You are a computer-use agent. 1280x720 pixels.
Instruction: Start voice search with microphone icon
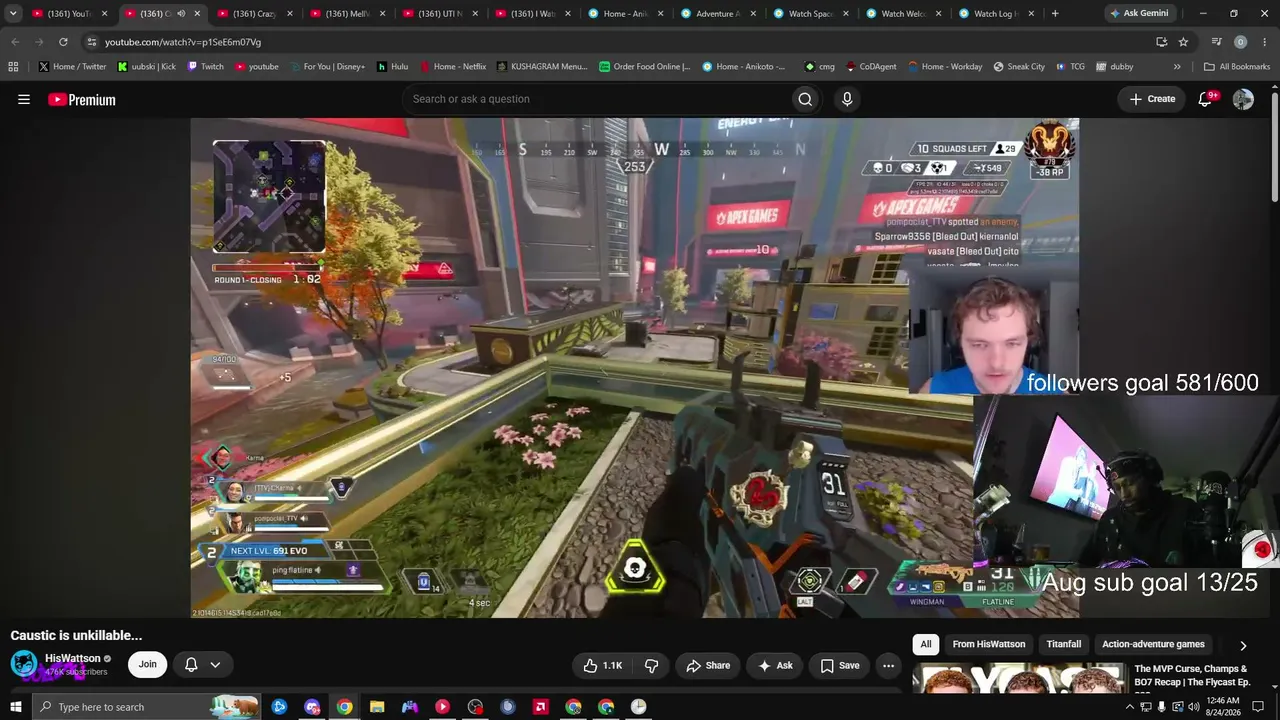[x=847, y=99]
